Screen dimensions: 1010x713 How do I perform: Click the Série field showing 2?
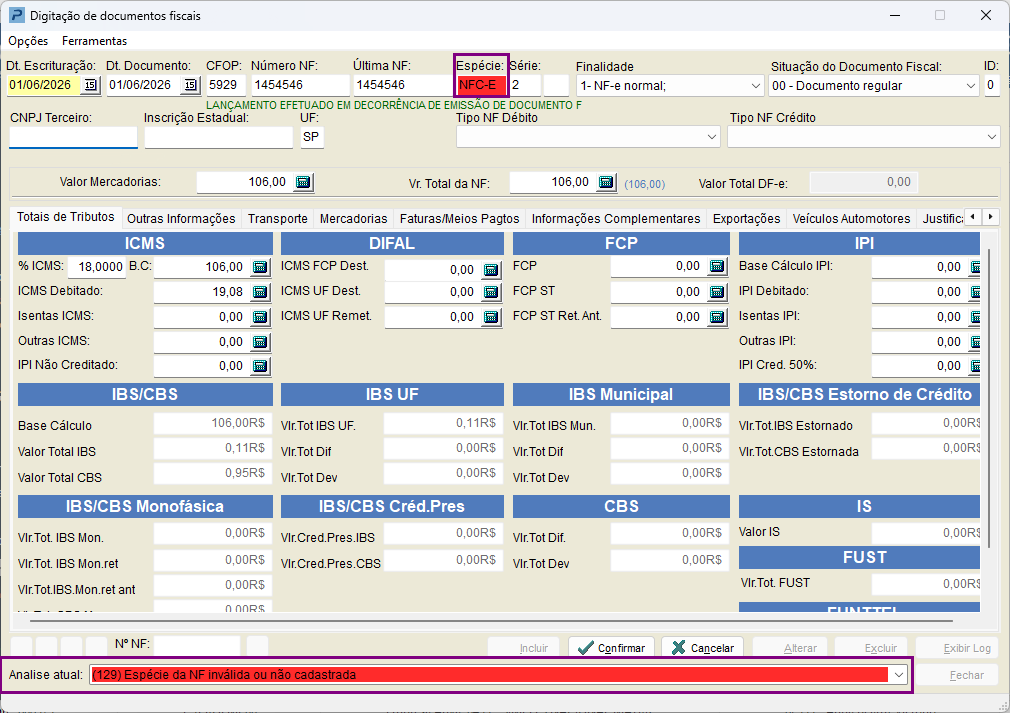(525, 85)
